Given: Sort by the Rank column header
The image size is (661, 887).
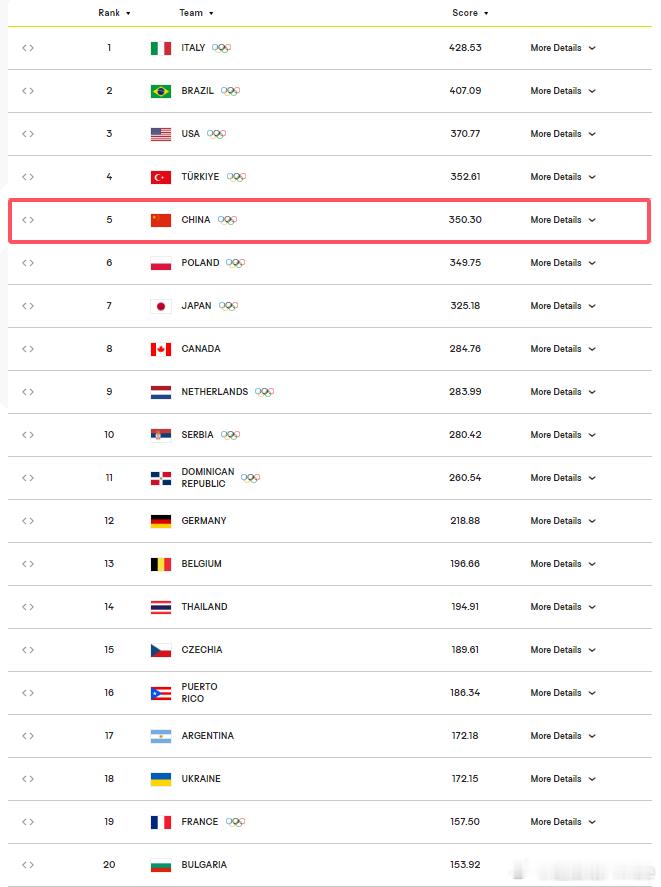Looking at the screenshot, I should 114,12.
